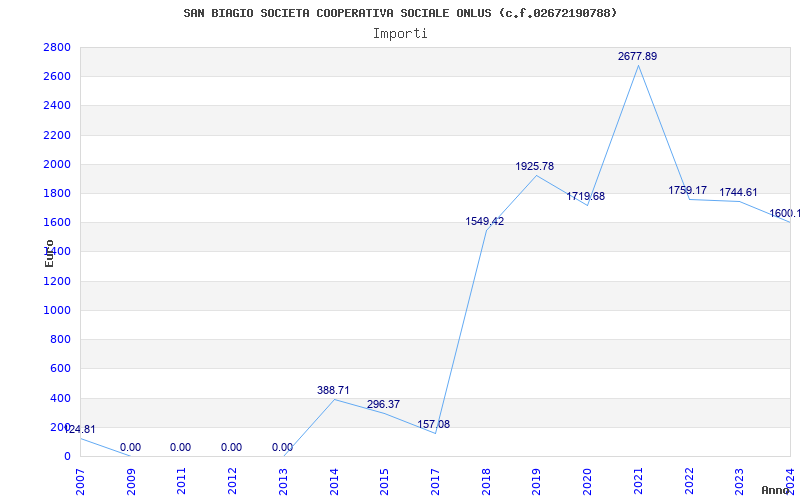The width and height of the screenshot is (800, 500).
Task: Click the 2009 x-axis year label
Action: (x=131, y=482)
